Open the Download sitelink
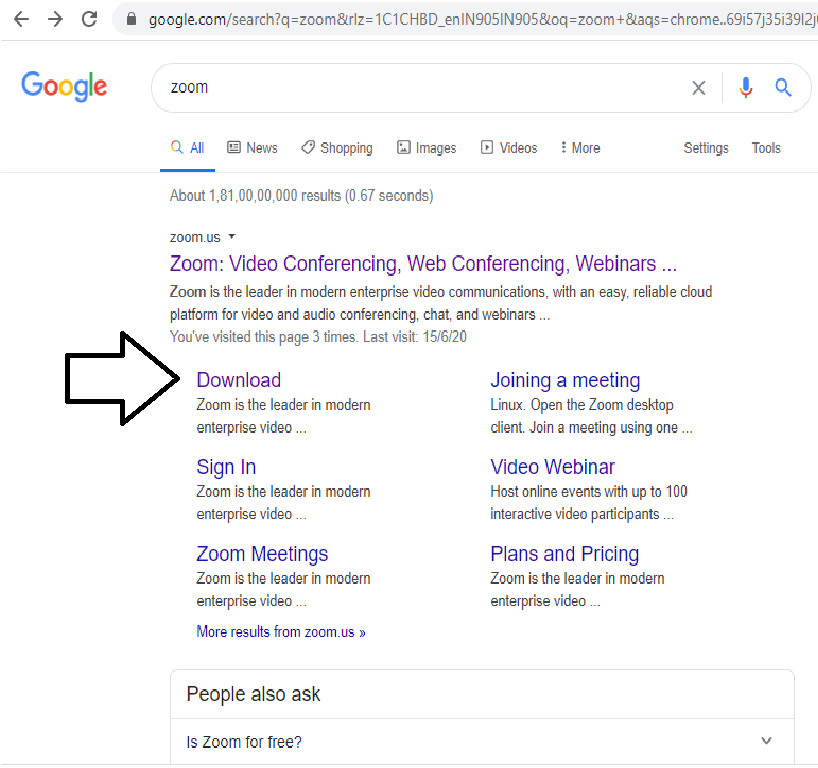Image resolution: width=818 pixels, height=768 pixels. [238, 380]
